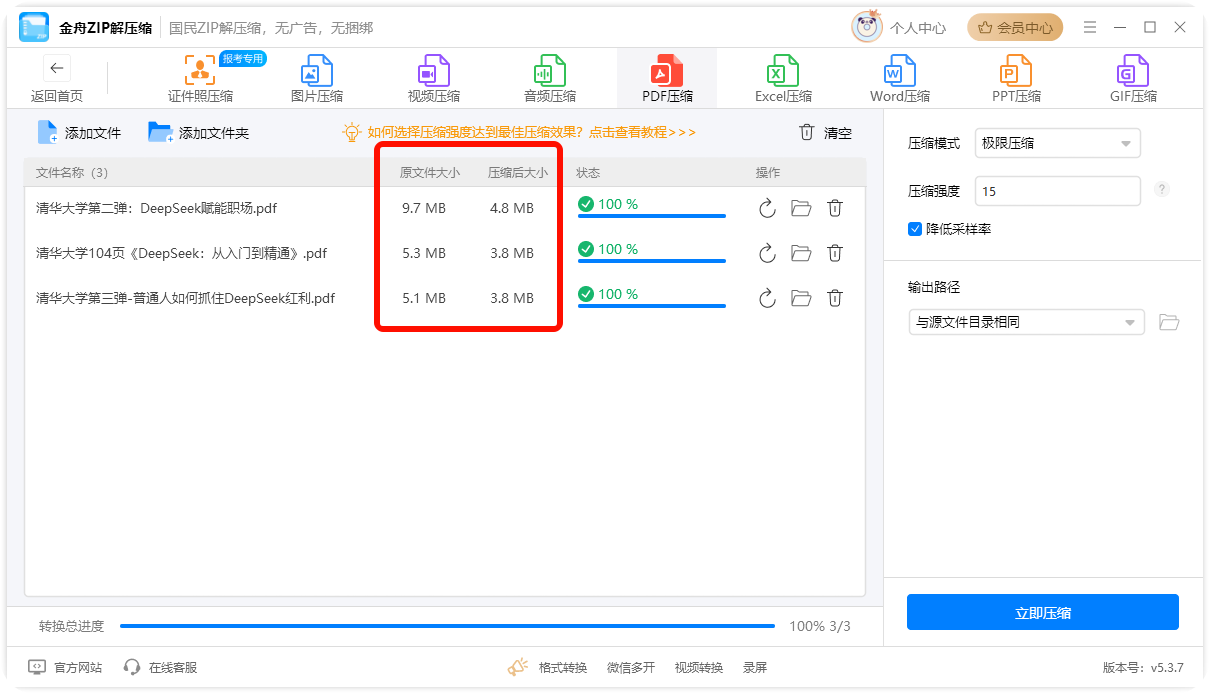The height and width of the screenshot is (694, 1210).
Task: Click the compression strength help question mark
Action: pos(1162,189)
